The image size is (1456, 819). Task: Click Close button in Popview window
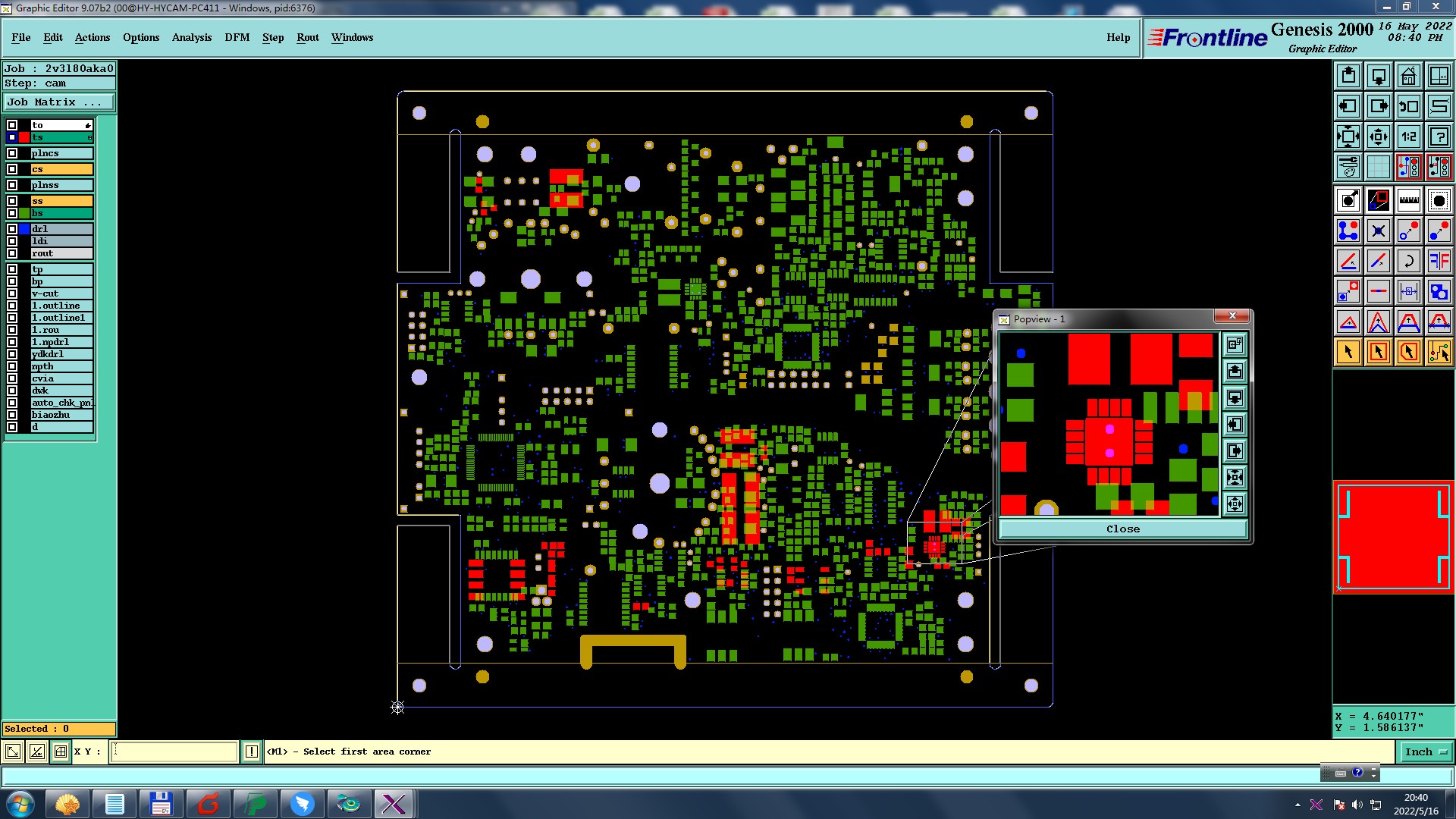[x=1123, y=529]
